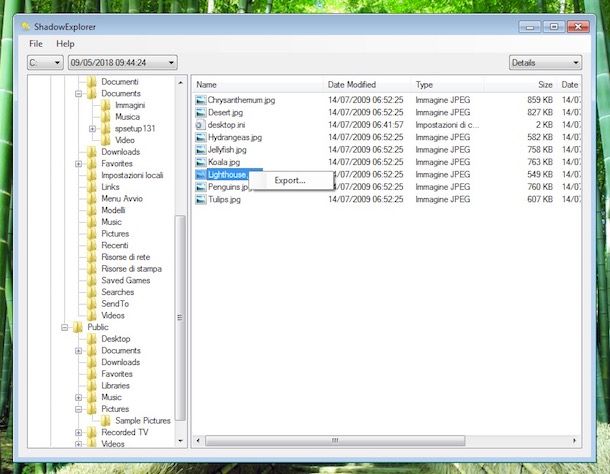The image size is (610, 474).
Task: Click the ShadowExplorer title bar icon
Action: point(26,26)
